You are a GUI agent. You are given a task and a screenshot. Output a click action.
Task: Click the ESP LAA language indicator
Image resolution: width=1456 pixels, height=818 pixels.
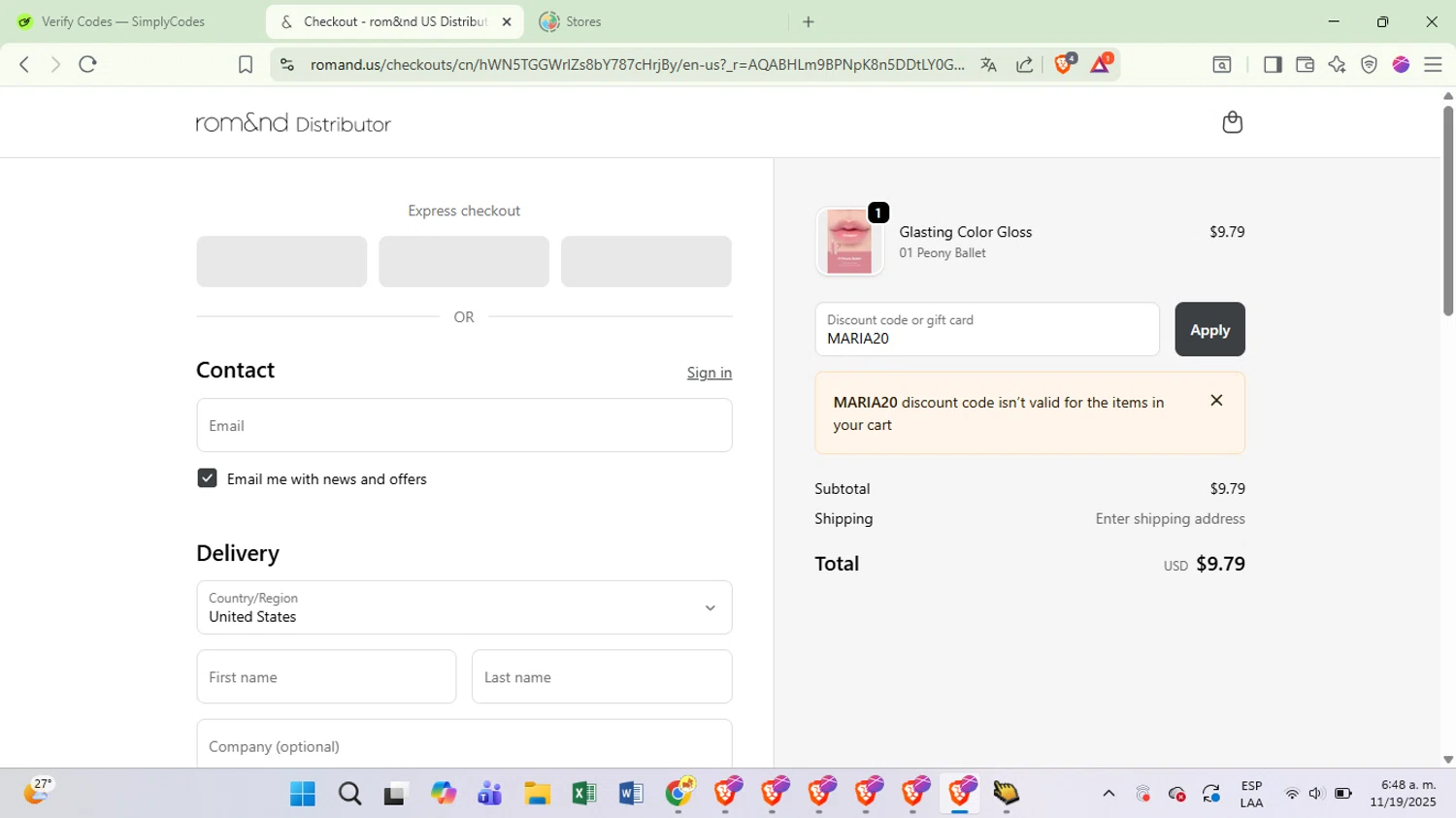[1251, 794]
